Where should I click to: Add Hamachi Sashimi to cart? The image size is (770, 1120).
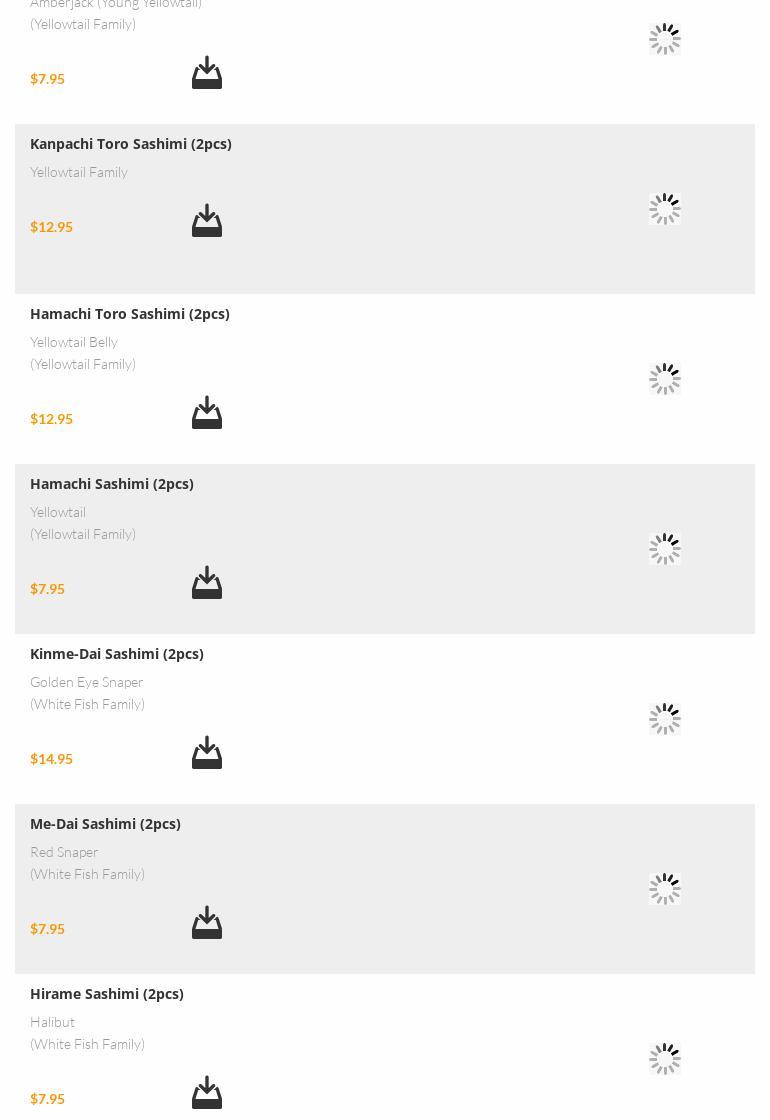(x=207, y=583)
